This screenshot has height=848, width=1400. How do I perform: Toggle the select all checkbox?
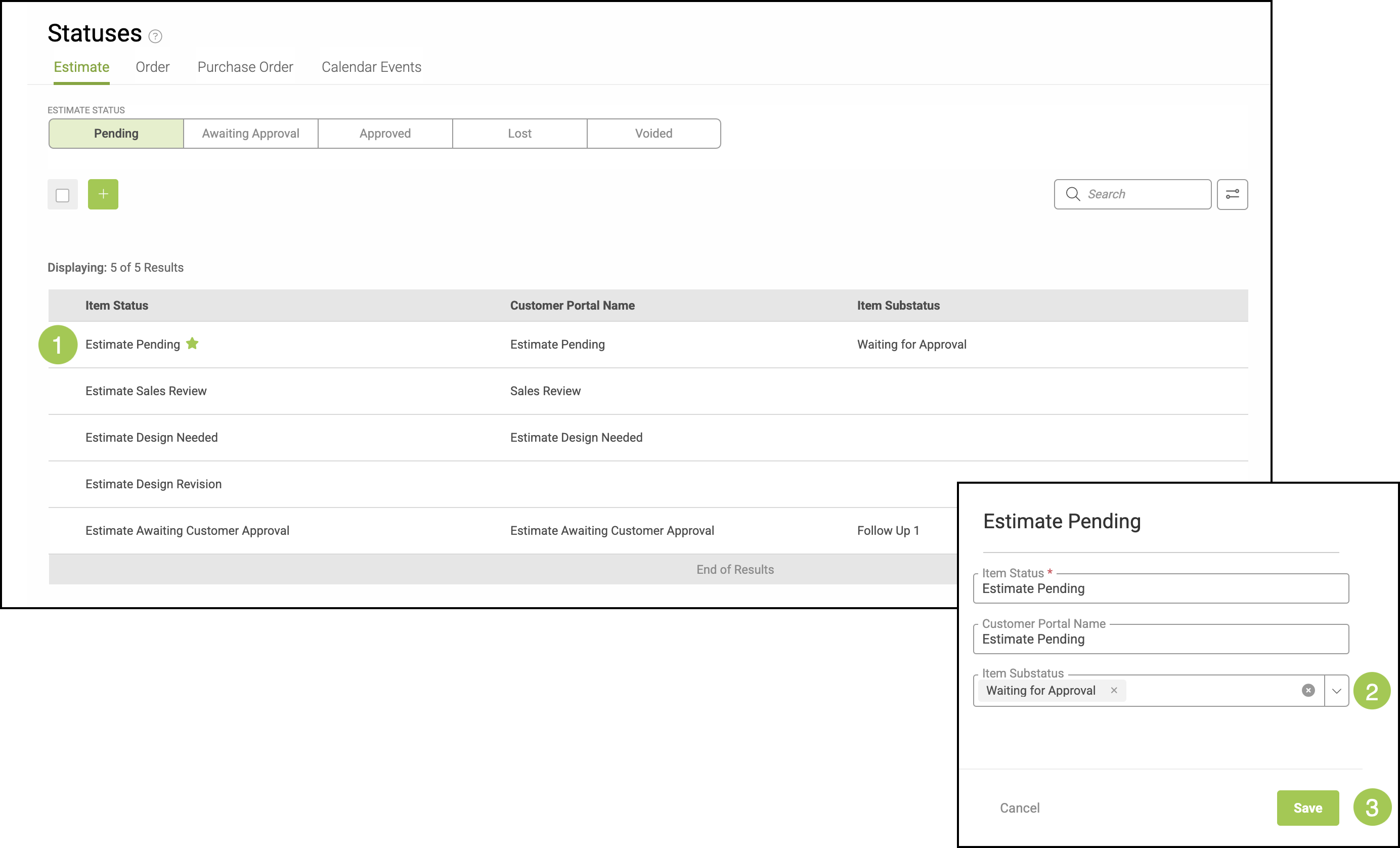coord(63,195)
